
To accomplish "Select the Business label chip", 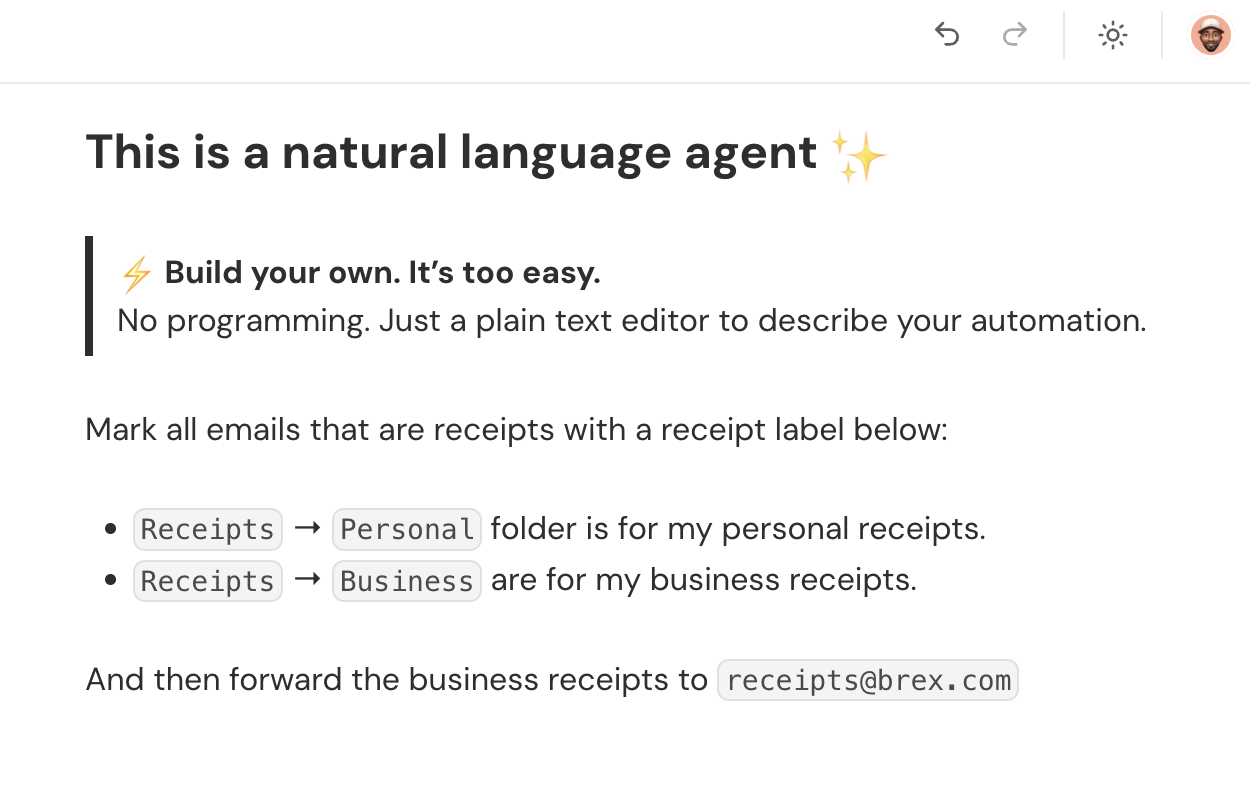I will click(407, 582).
